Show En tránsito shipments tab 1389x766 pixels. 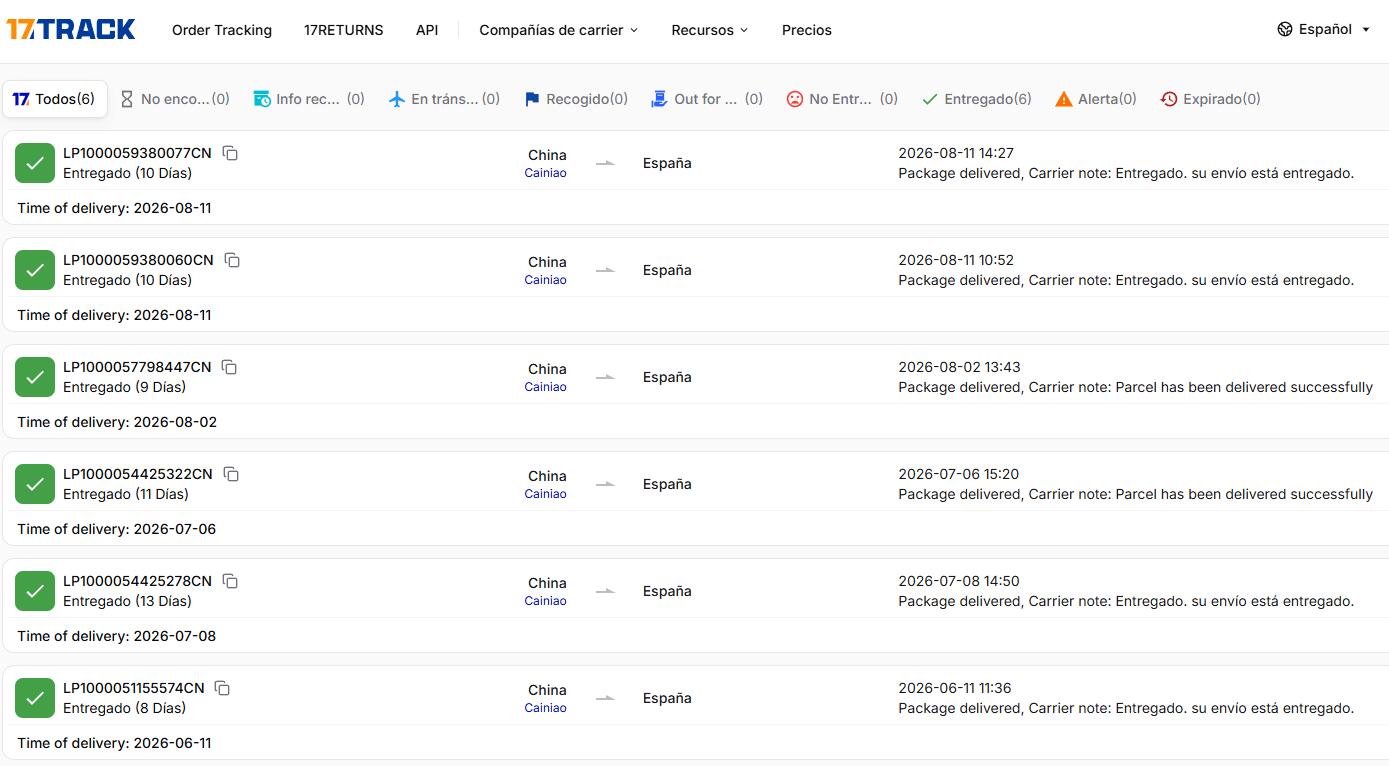[x=444, y=99]
